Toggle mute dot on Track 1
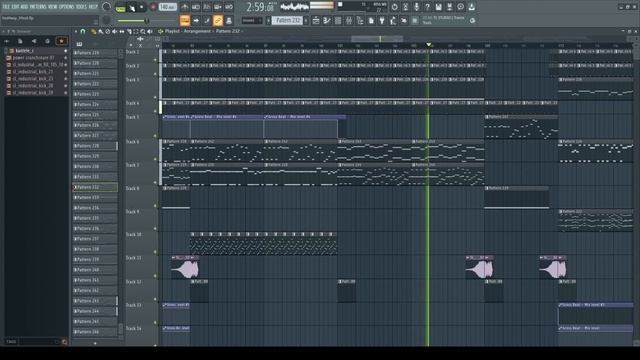 pos(155,60)
